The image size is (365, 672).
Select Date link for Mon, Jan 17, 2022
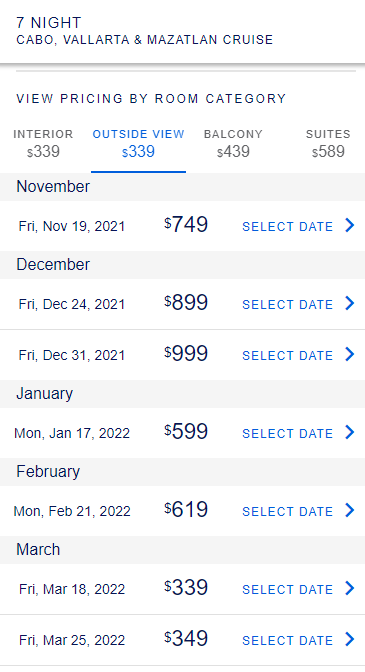point(287,433)
